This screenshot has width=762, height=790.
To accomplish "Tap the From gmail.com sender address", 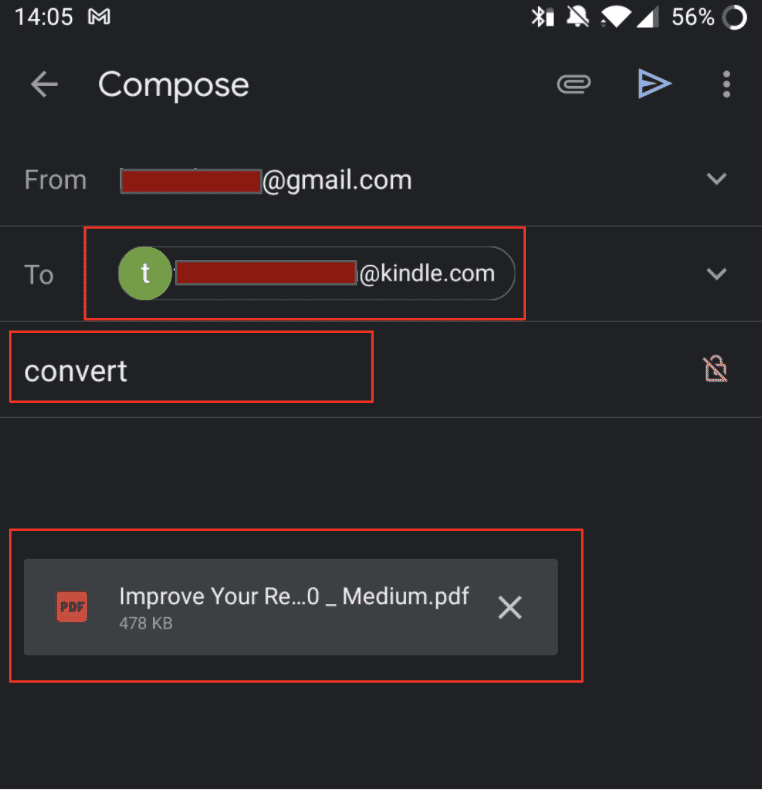I will (x=266, y=180).
